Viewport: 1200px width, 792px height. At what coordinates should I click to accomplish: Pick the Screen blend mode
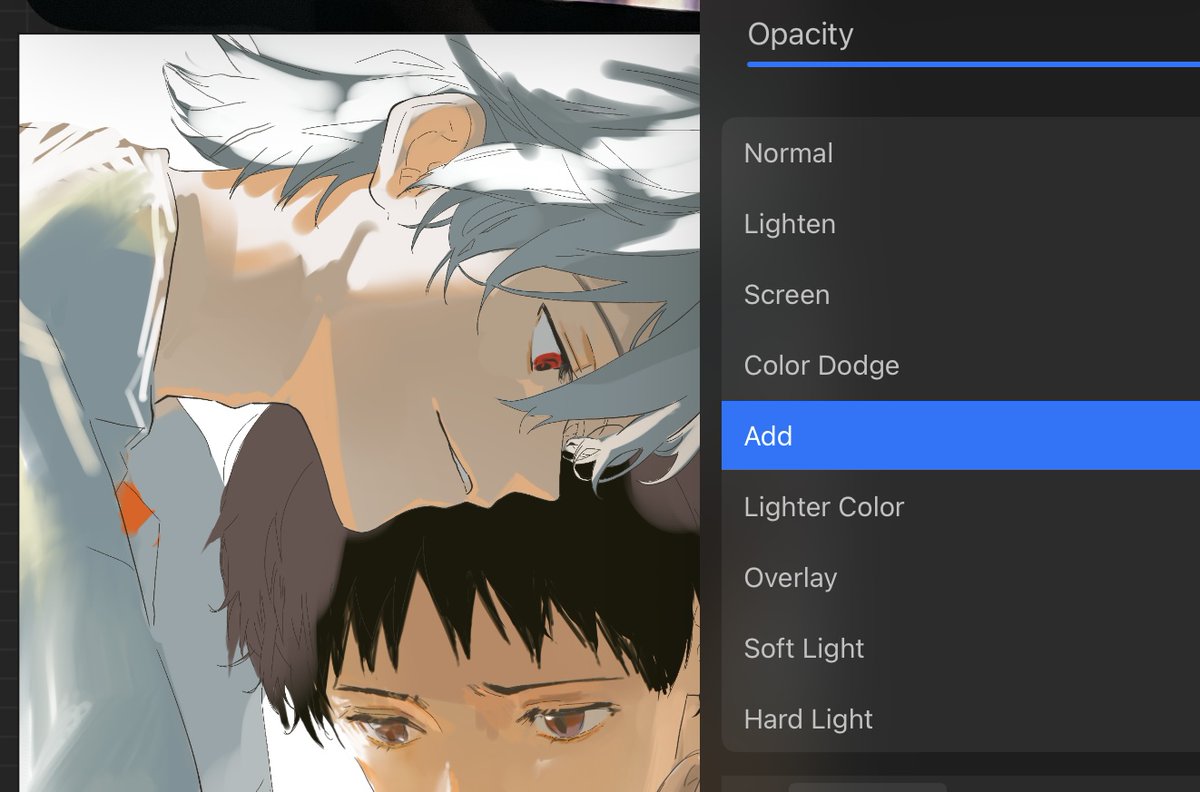pyautogui.click(x=961, y=295)
